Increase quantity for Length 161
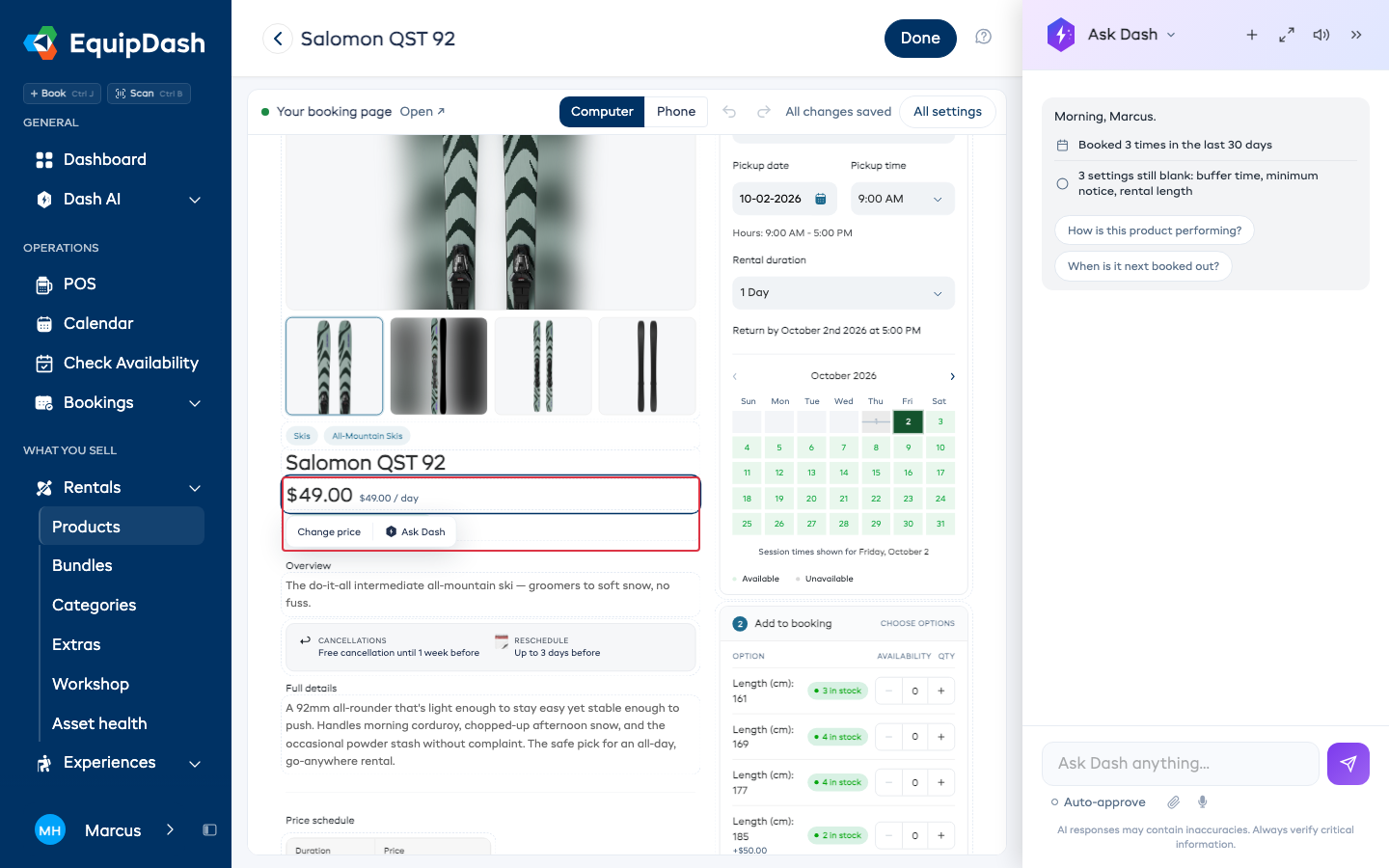Viewport: 1389px width, 868px height. point(941,692)
